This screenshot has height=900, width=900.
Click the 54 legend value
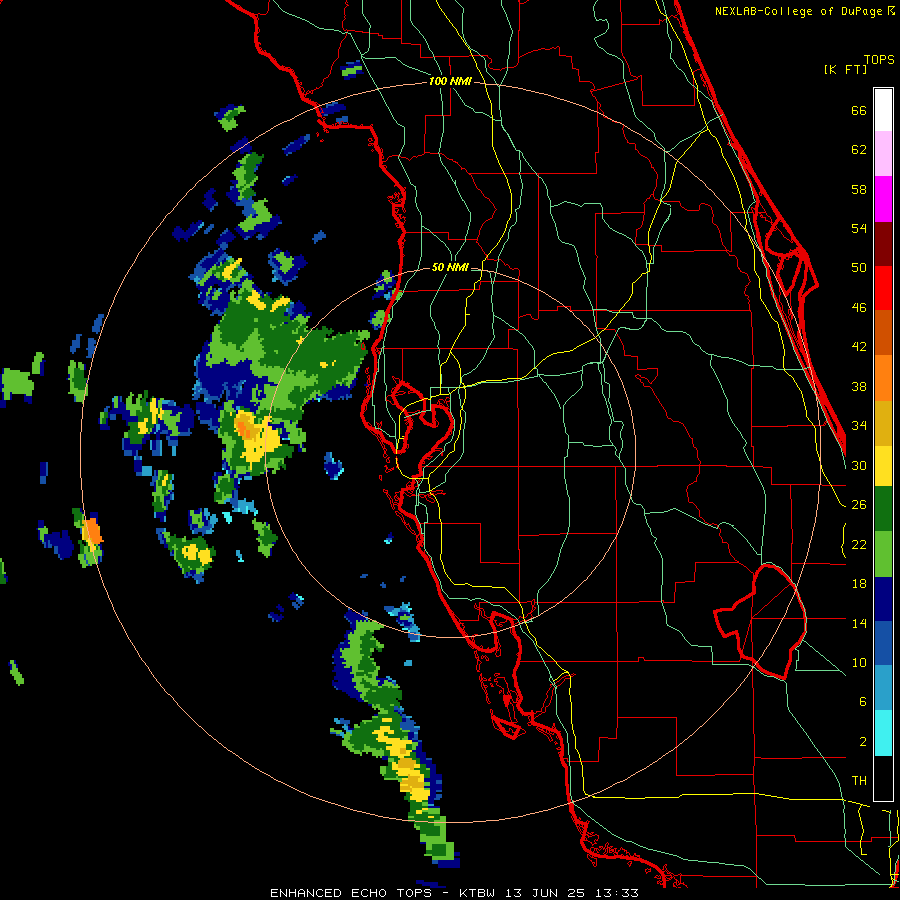click(859, 228)
